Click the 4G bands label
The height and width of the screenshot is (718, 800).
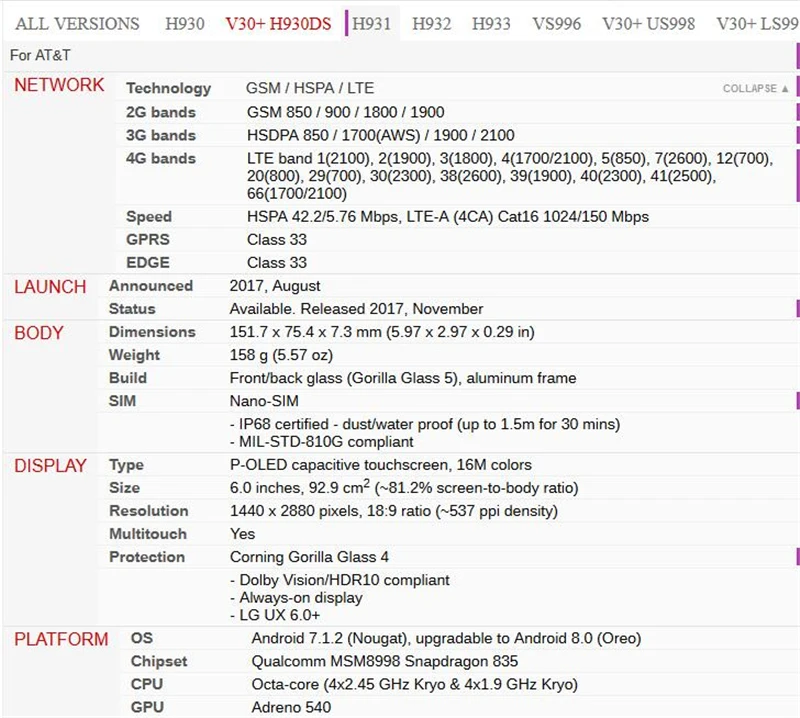tap(161, 158)
